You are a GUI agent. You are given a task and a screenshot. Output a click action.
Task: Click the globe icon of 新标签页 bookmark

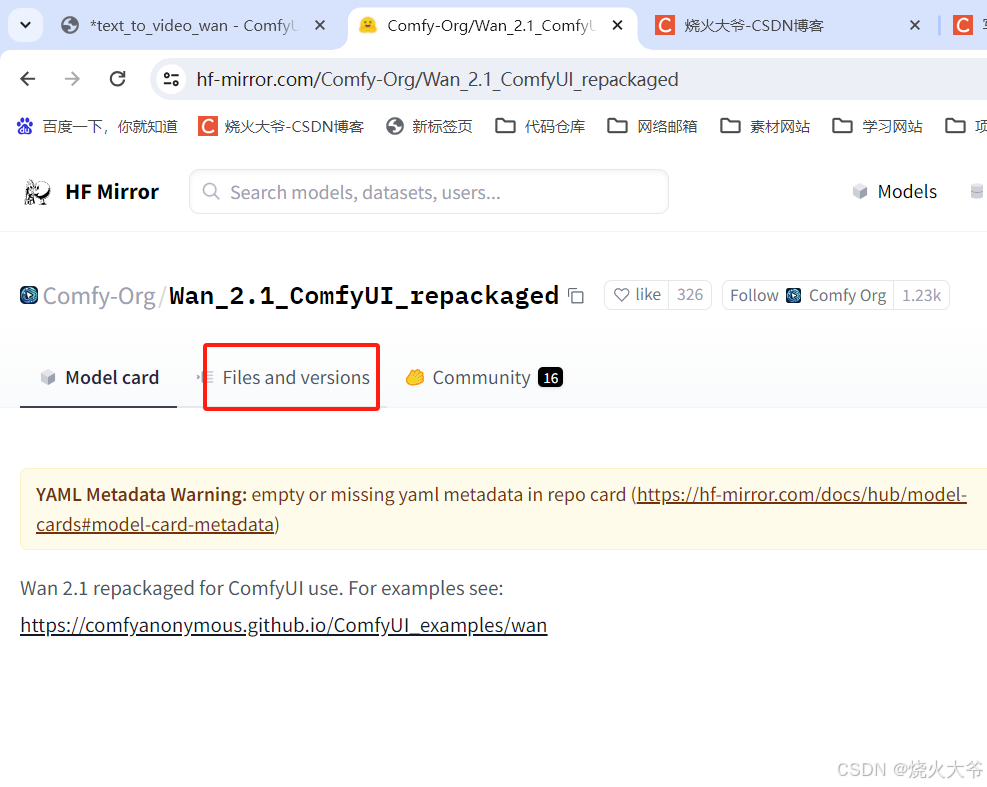pos(395,127)
